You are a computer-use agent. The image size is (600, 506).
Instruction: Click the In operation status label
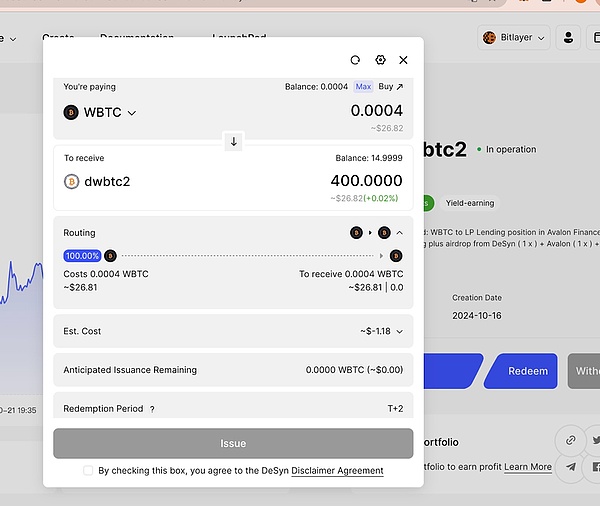(511, 149)
